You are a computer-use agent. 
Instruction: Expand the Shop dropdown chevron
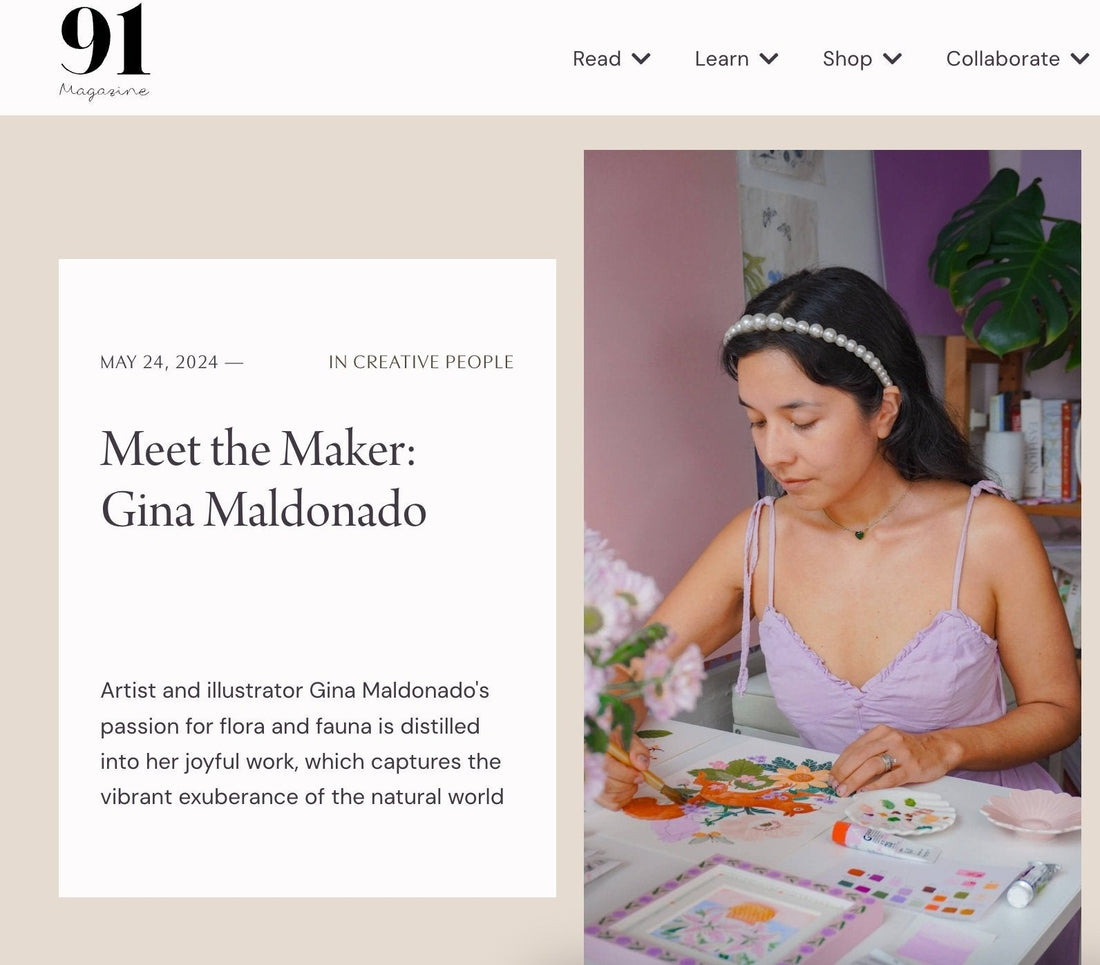[x=893, y=59]
